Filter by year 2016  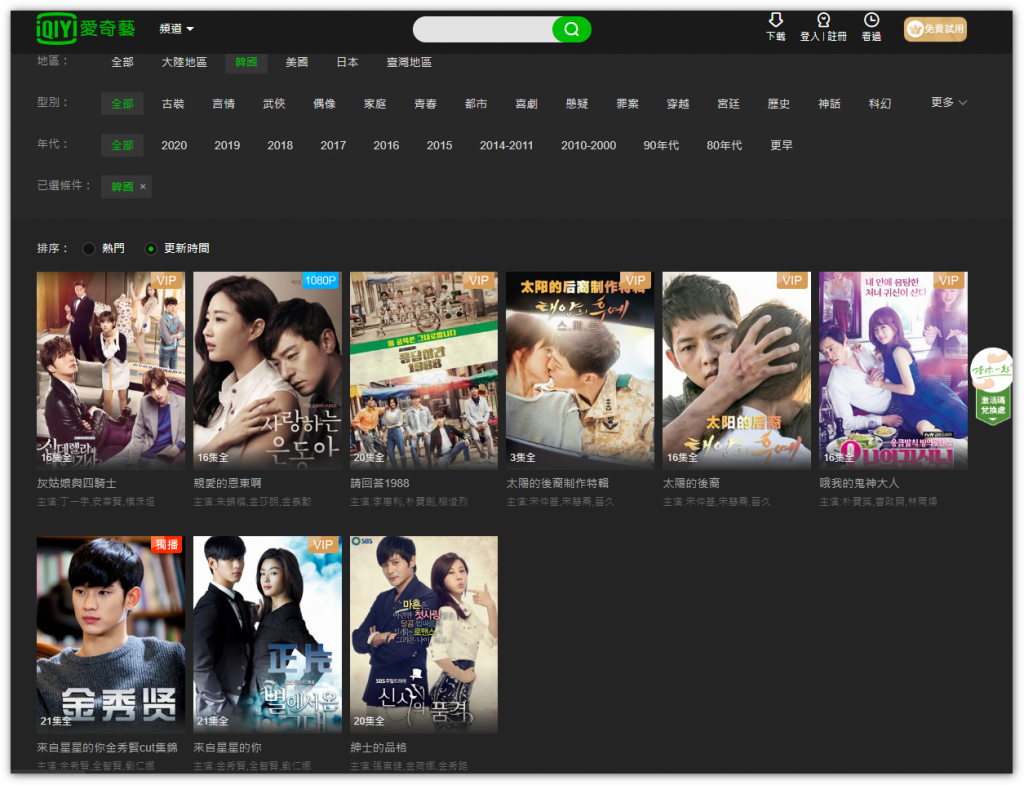pos(387,146)
